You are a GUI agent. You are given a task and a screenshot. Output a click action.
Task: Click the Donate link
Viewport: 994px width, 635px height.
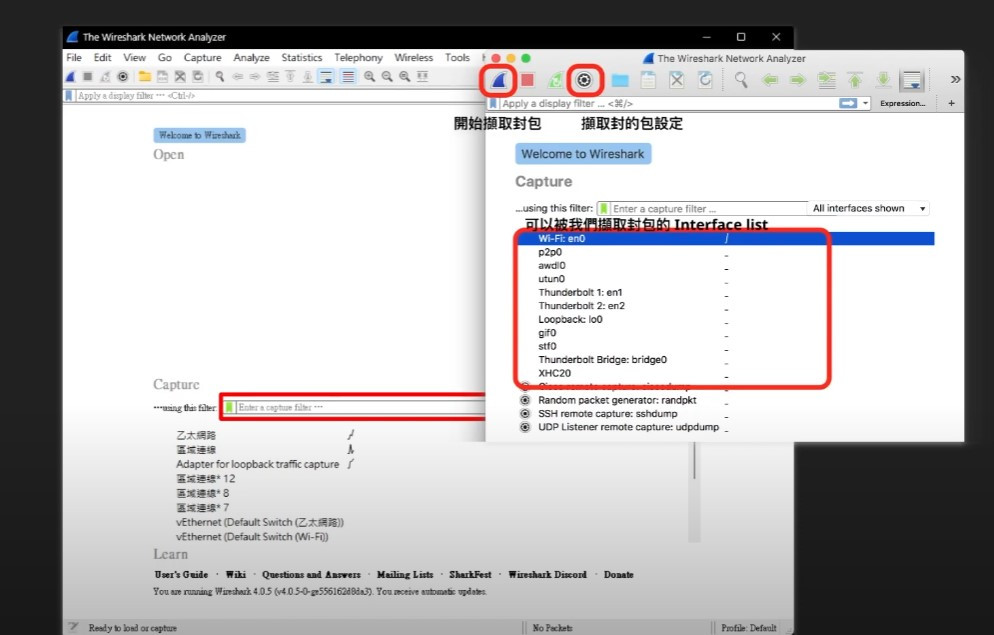pyautogui.click(x=619, y=575)
